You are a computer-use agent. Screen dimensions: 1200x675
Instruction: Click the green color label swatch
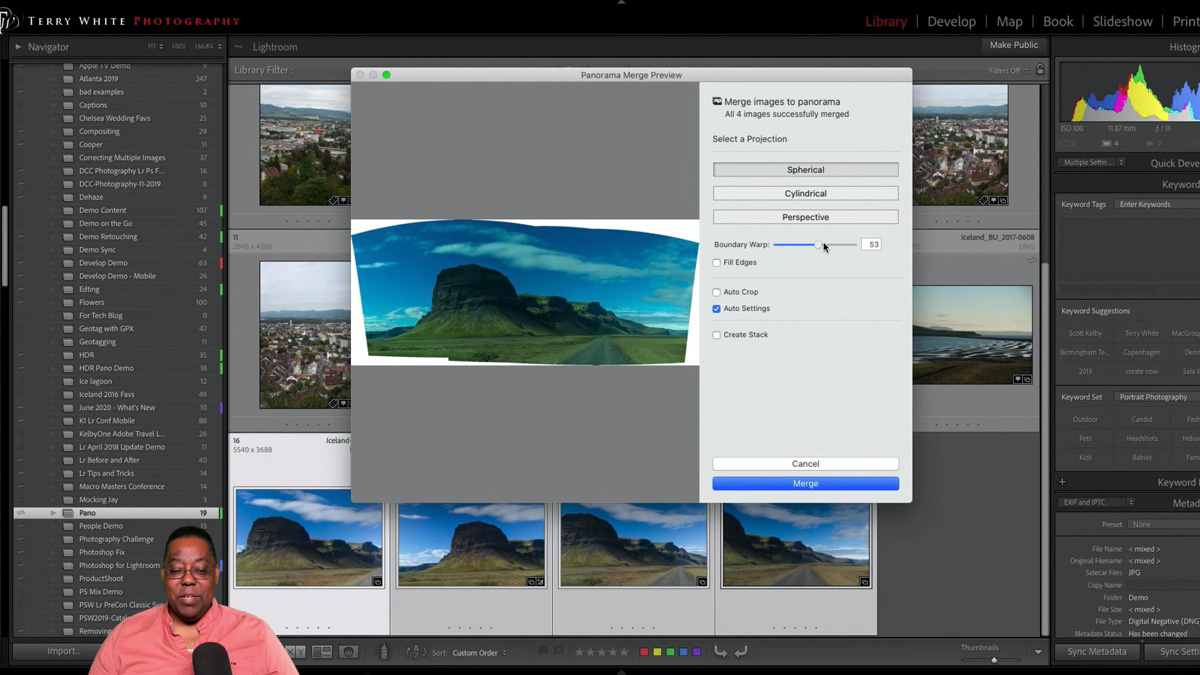670,651
